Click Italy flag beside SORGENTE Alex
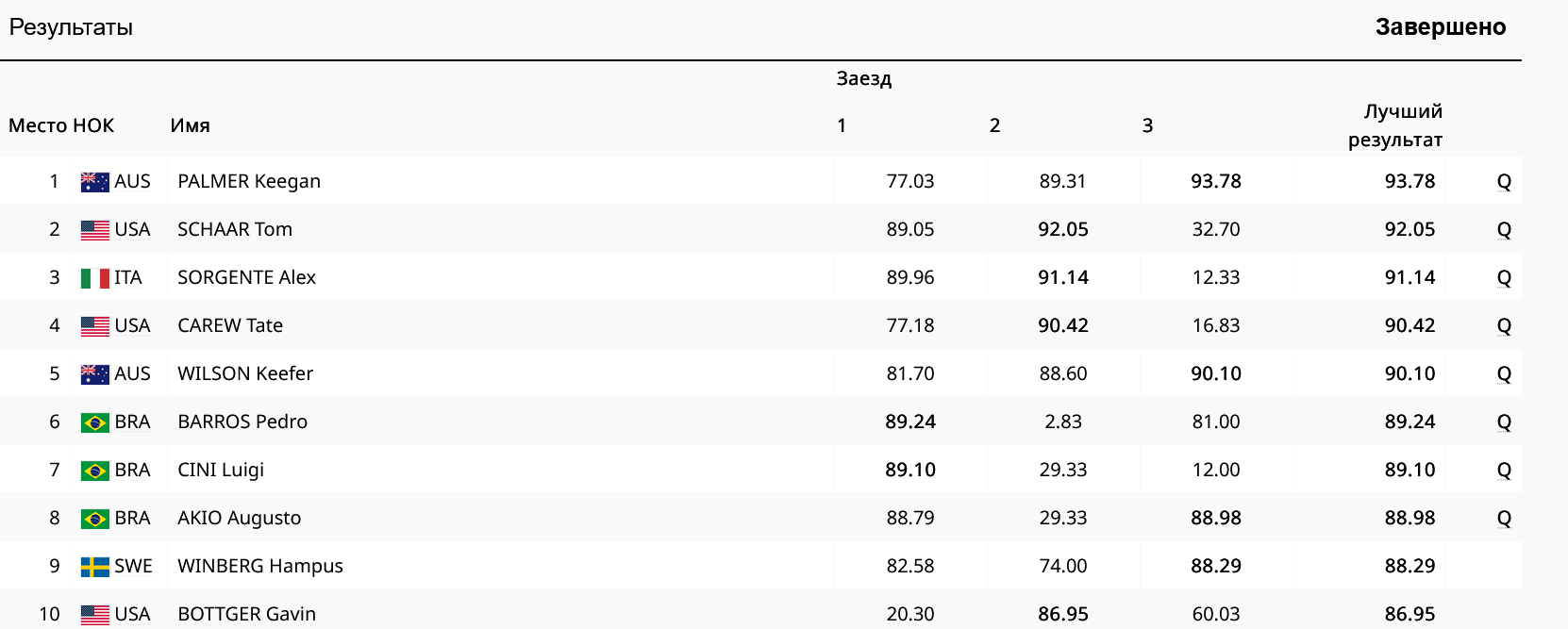The image size is (1568, 629). 94,278
